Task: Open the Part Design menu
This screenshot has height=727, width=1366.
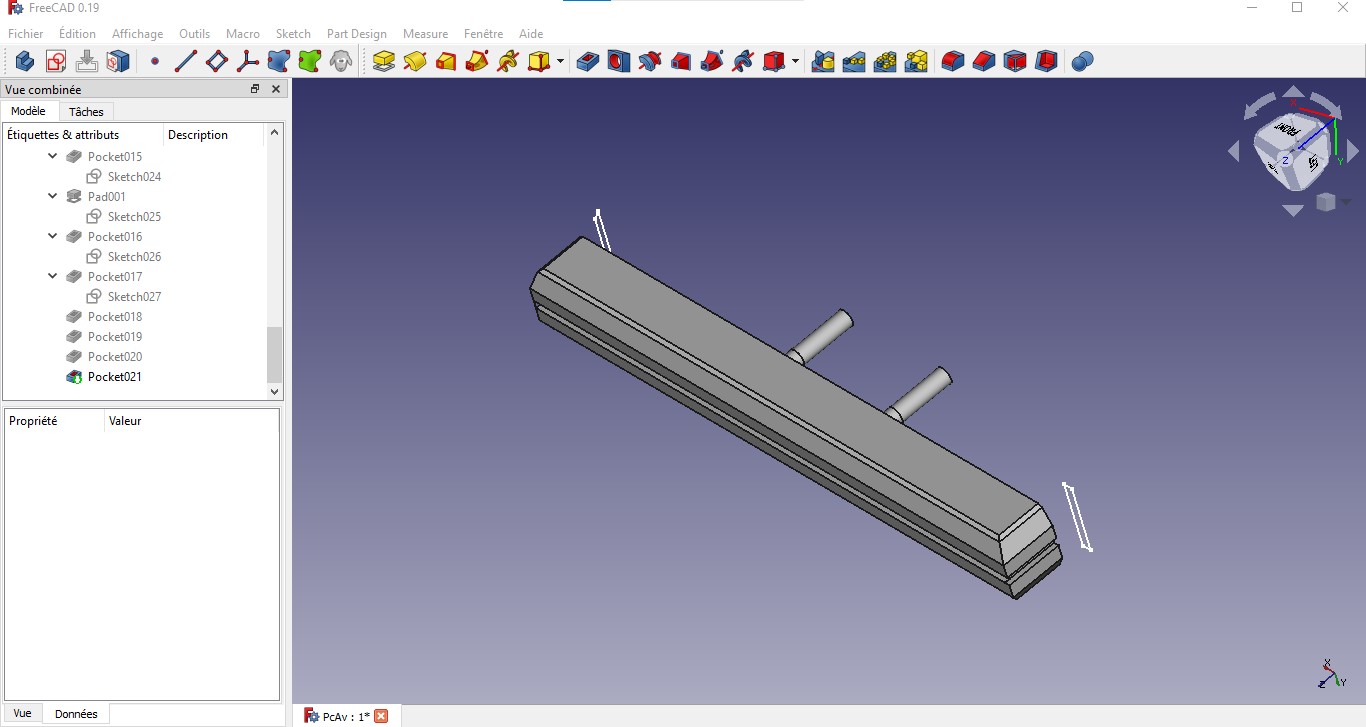Action: [357, 34]
